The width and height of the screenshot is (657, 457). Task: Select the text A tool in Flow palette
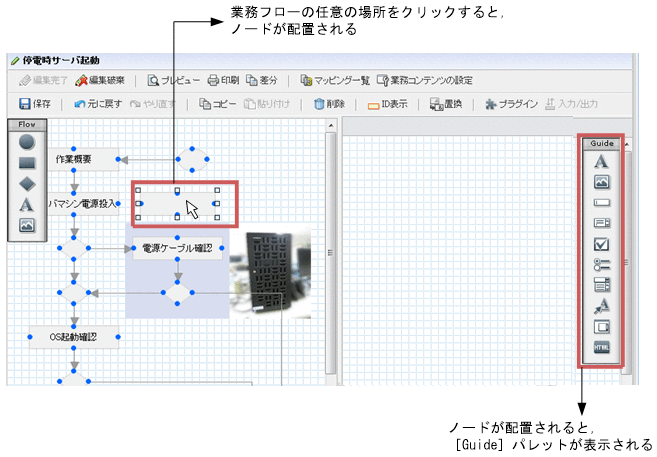coord(26,204)
